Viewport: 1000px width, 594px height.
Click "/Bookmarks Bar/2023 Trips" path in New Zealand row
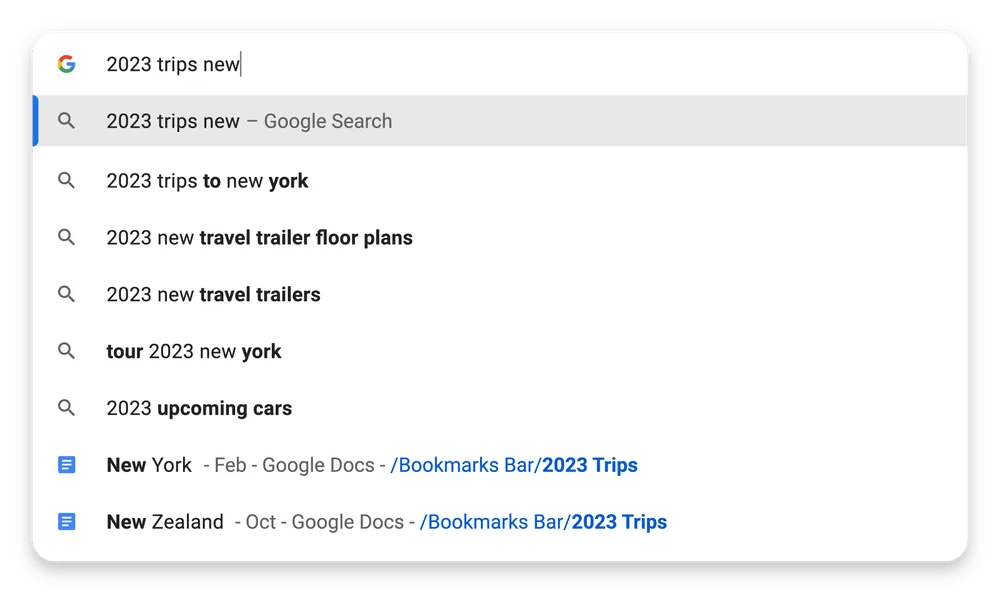click(543, 522)
